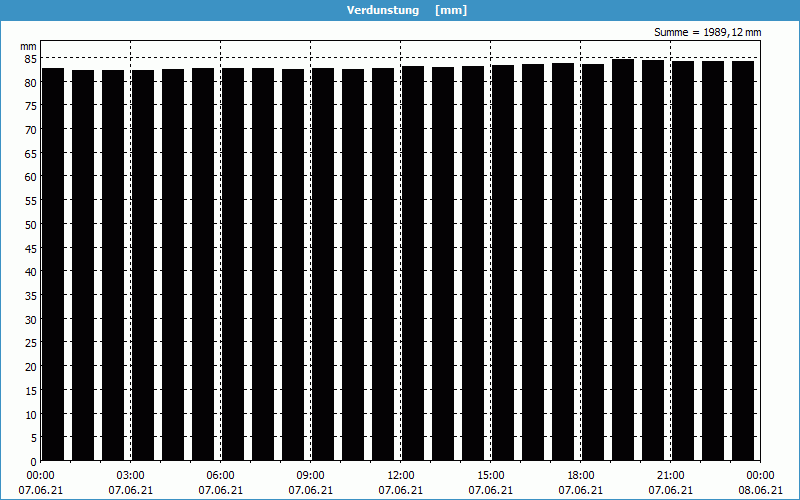The width and height of the screenshot is (800, 500).
Task: Click the 40 y-axis label
Action: pyautogui.click(x=31, y=272)
